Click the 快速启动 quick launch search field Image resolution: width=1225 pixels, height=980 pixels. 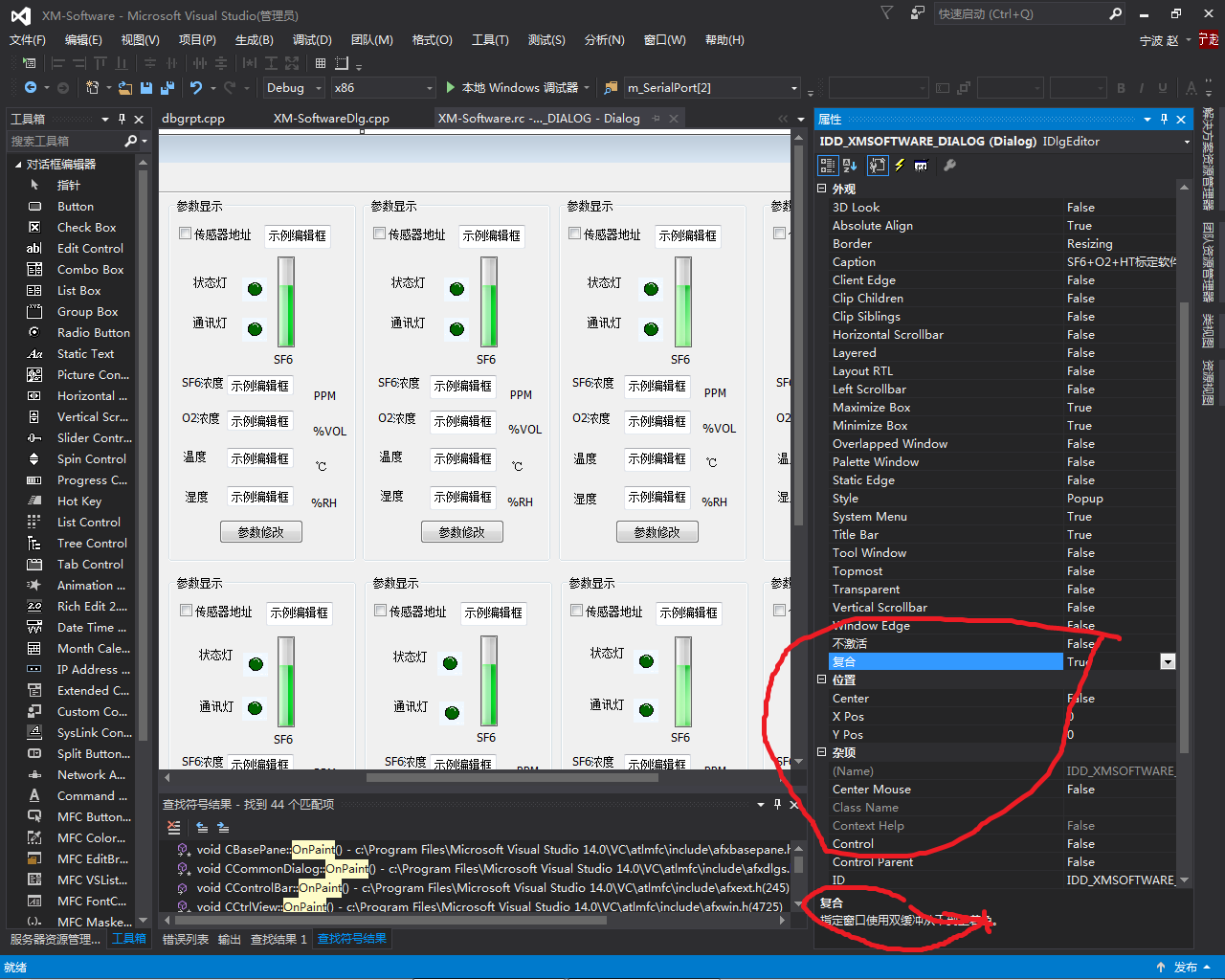click(1019, 13)
